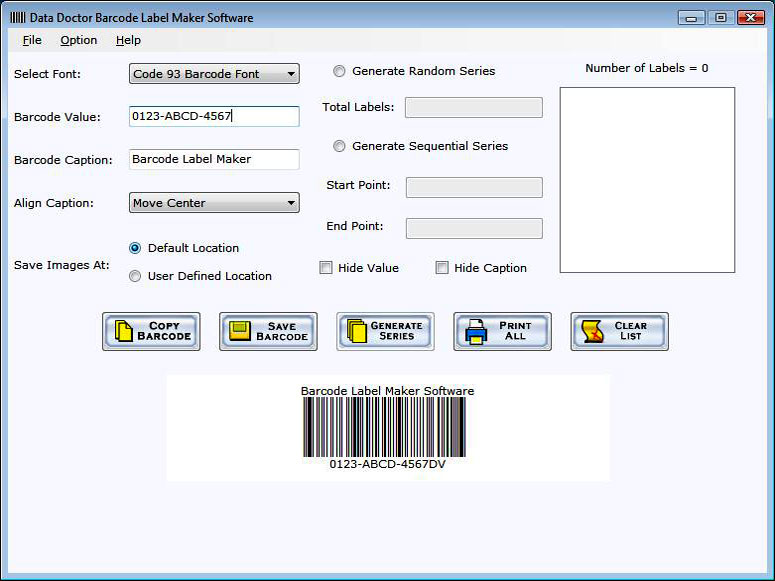The width and height of the screenshot is (775, 581).
Task: Close the Barcode Label Maker window
Action: [x=751, y=18]
